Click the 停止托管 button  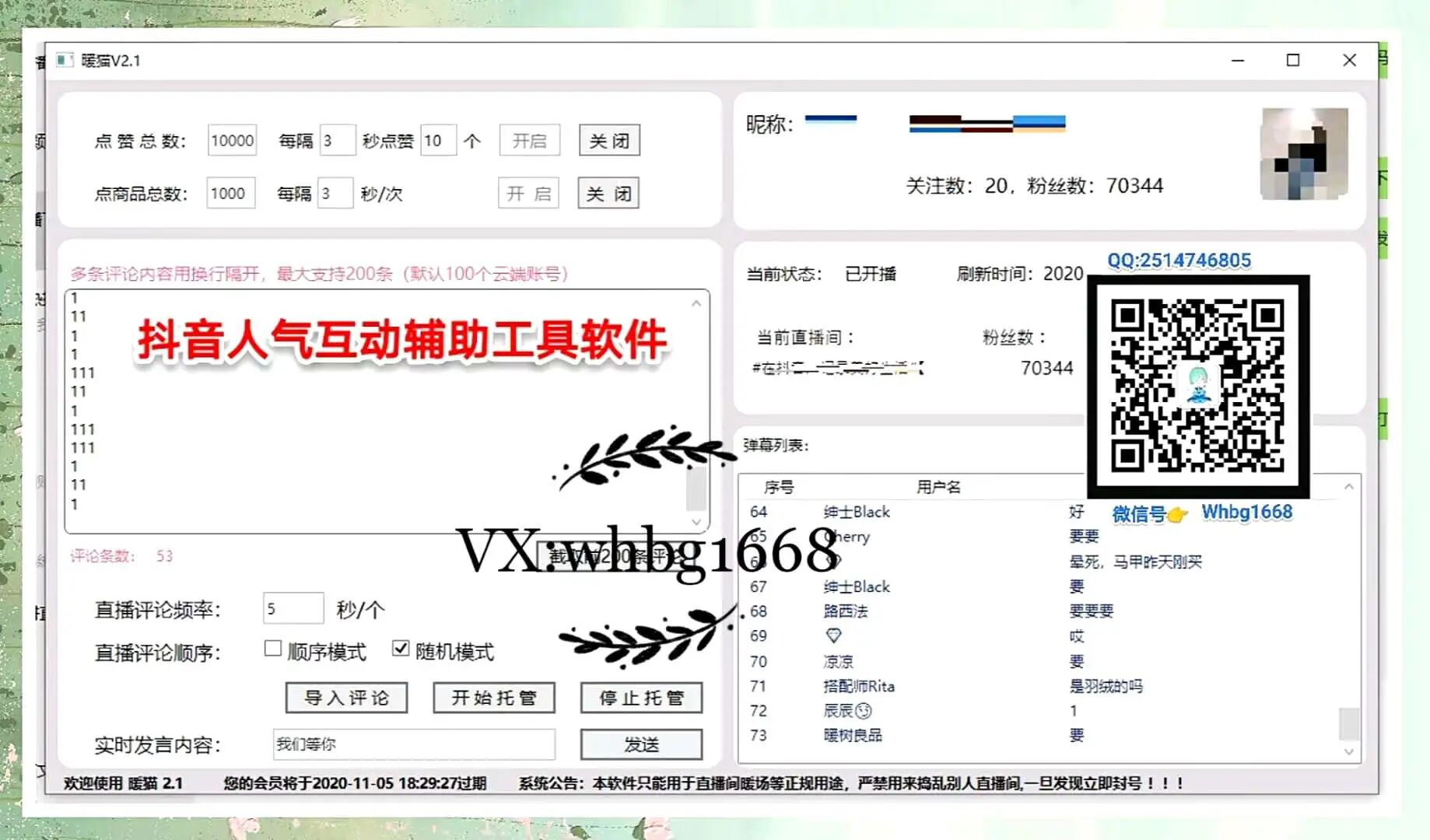(x=641, y=698)
